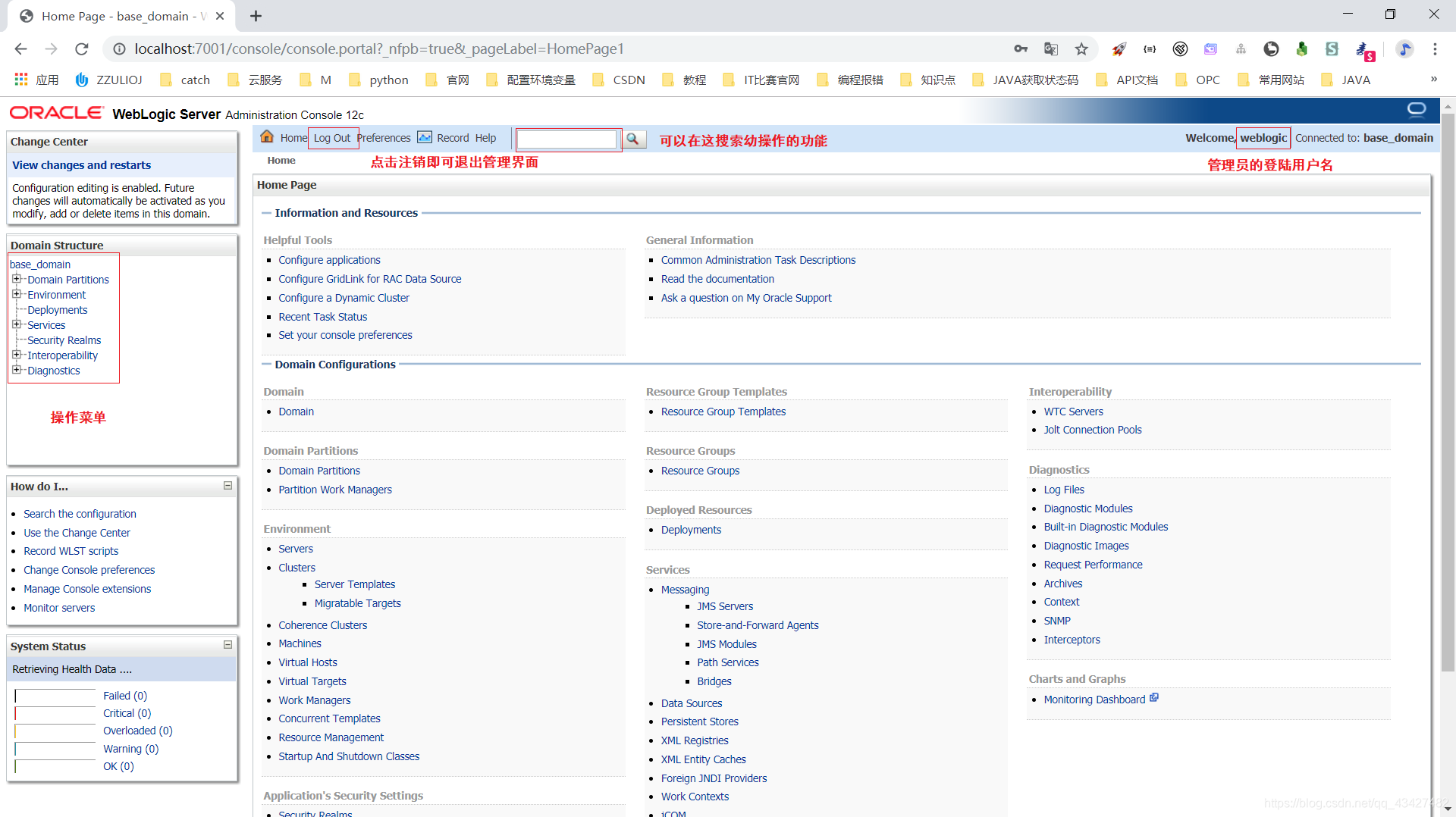
Task: Expand the Domain Partitions tree node
Action: [17, 279]
